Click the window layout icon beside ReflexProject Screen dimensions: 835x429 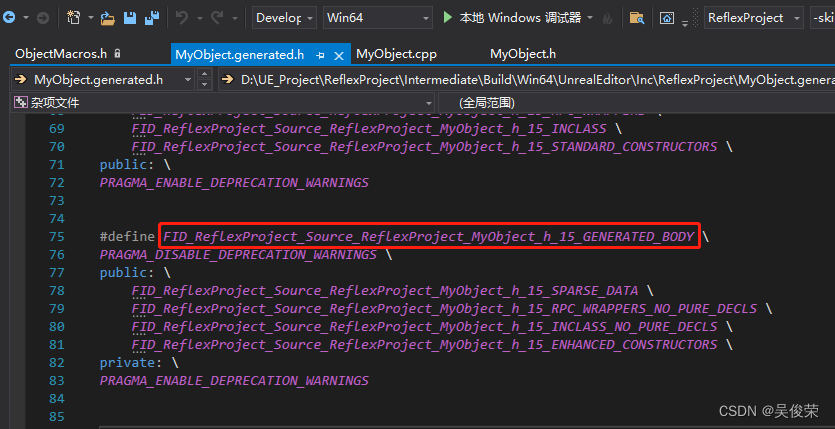[x=667, y=18]
